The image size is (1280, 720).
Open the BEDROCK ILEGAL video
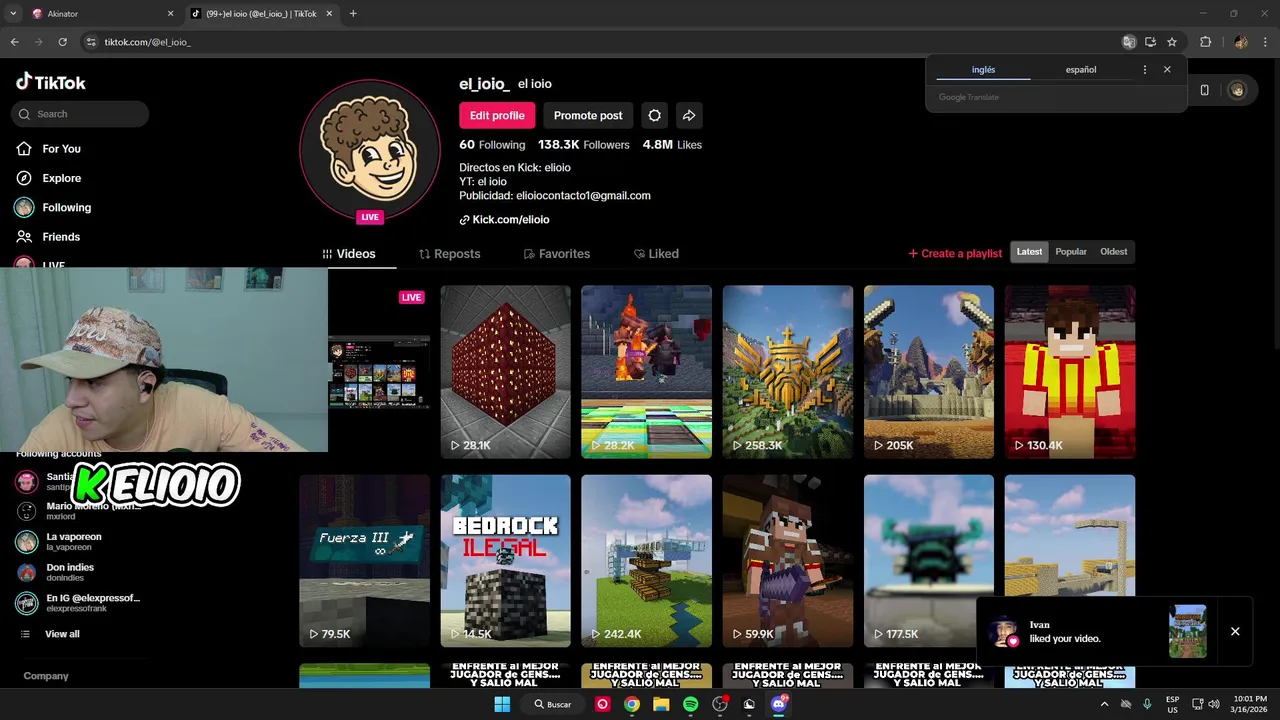(505, 561)
